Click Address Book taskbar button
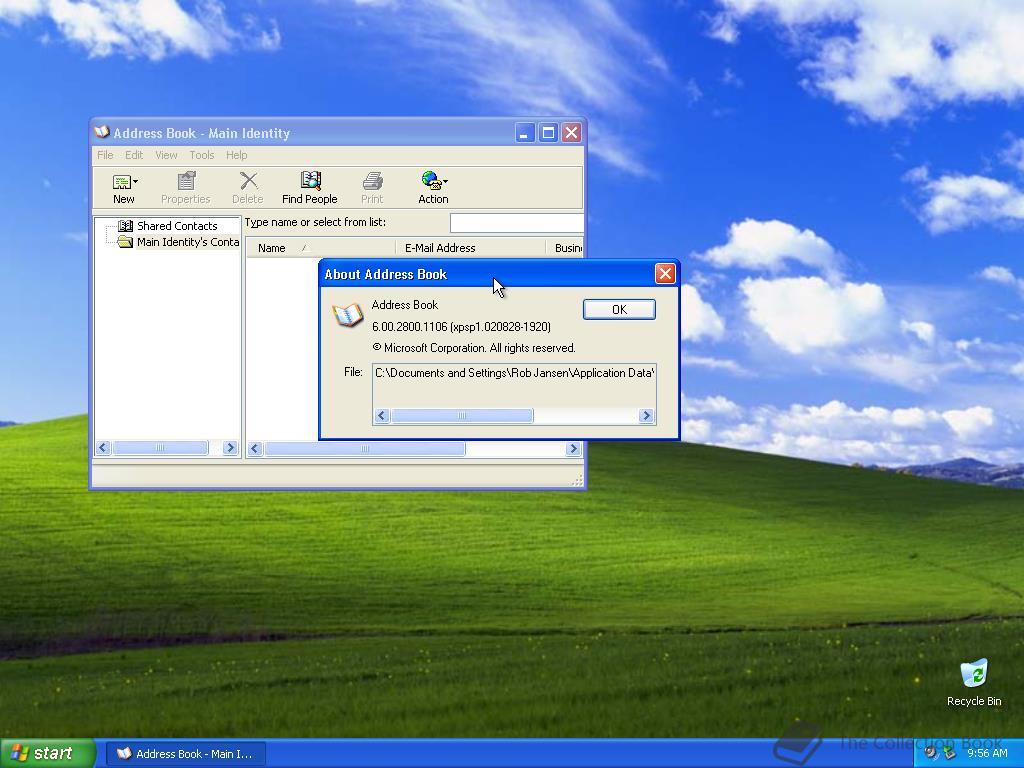This screenshot has height=768, width=1024. click(x=185, y=754)
